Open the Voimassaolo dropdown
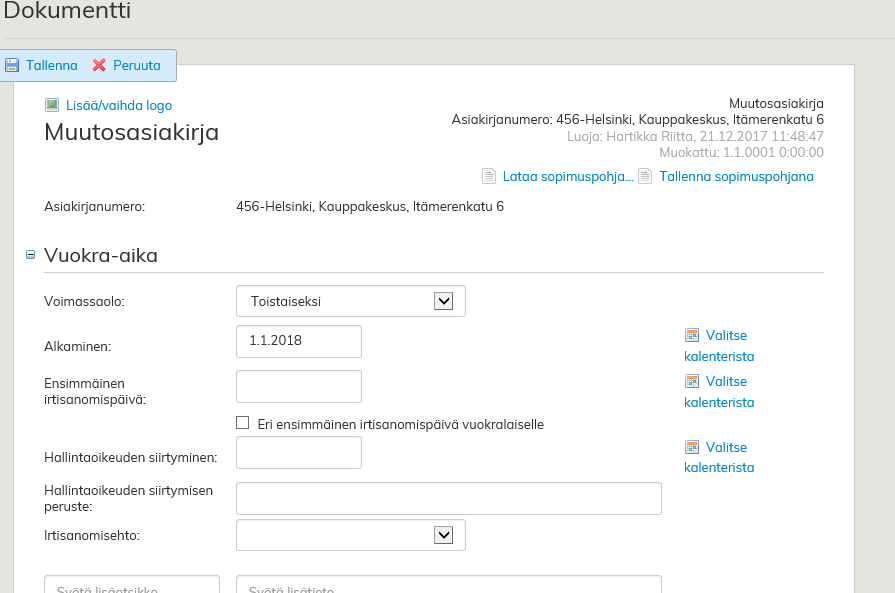Image resolution: width=895 pixels, height=593 pixels. click(444, 301)
